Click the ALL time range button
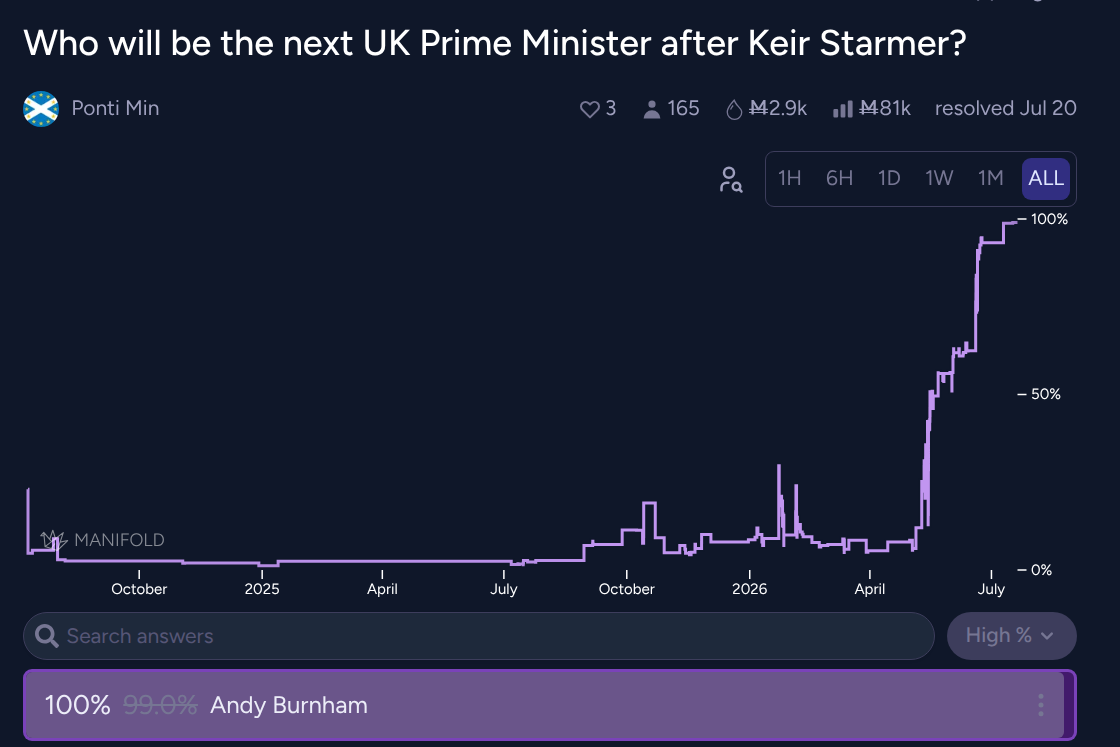Image resolution: width=1120 pixels, height=747 pixels. tap(1046, 178)
